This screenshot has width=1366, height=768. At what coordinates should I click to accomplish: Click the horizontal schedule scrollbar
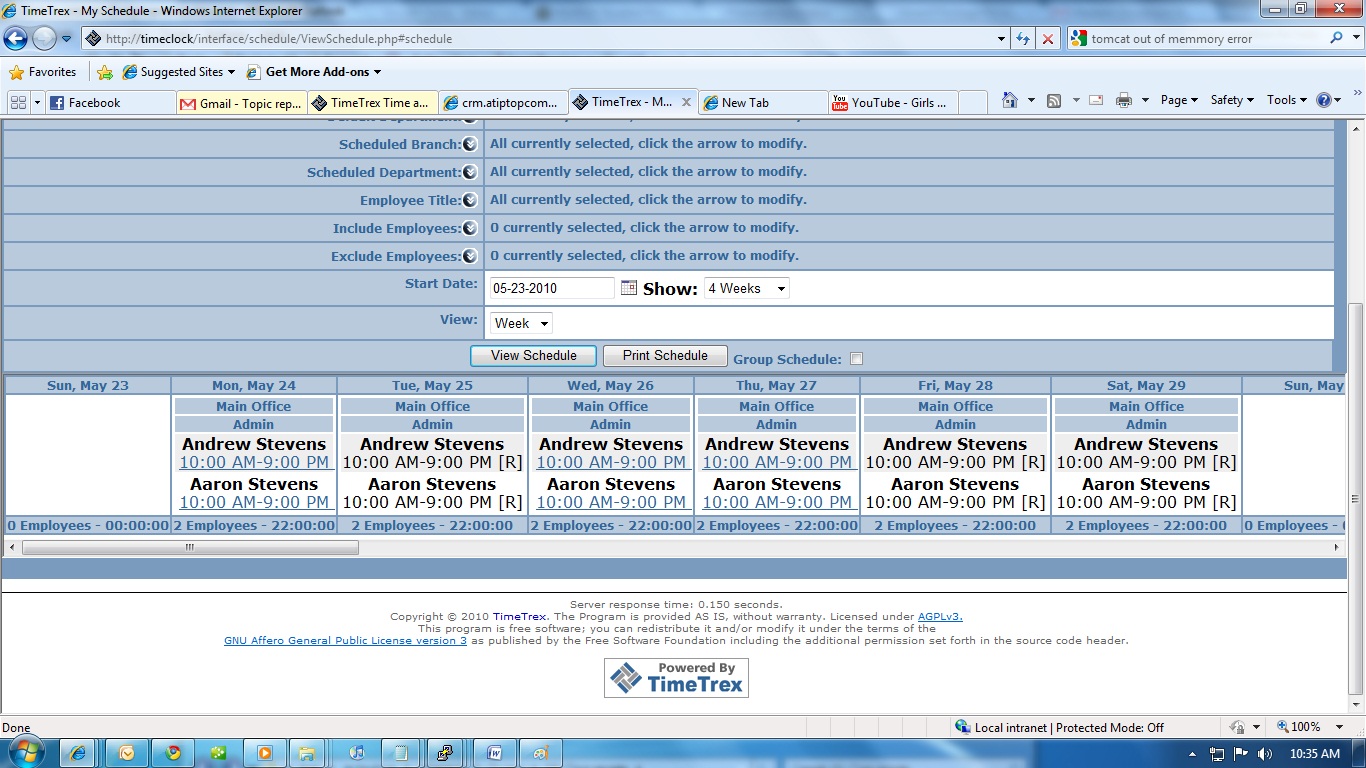pos(190,547)
